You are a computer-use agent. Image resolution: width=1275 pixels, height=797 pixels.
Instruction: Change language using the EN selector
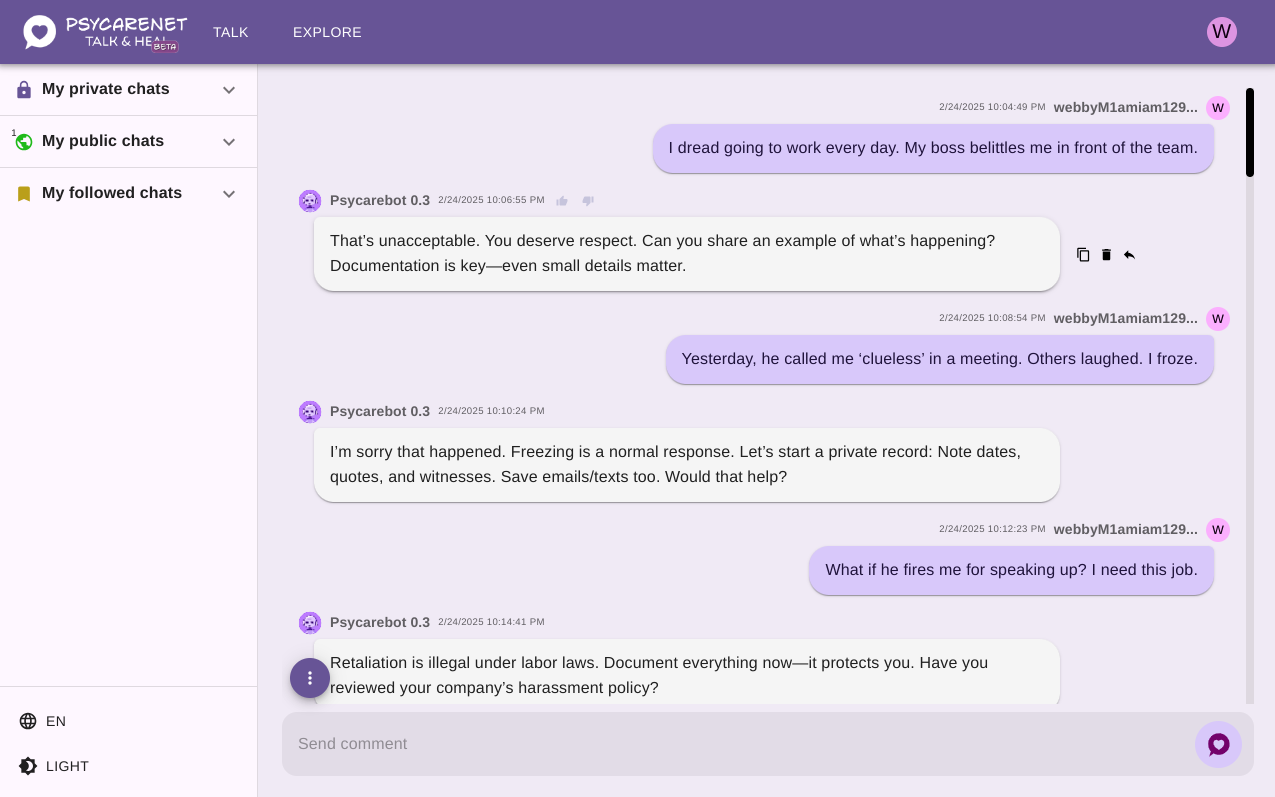[x=43, y=721]
